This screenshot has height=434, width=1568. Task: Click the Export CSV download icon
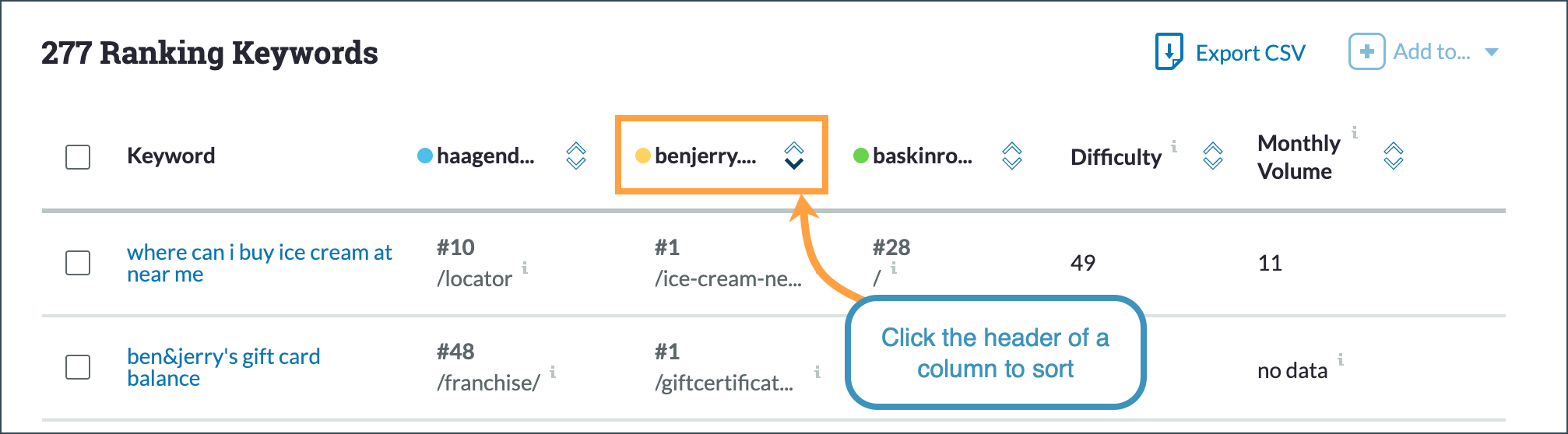tap(1169, 52)
